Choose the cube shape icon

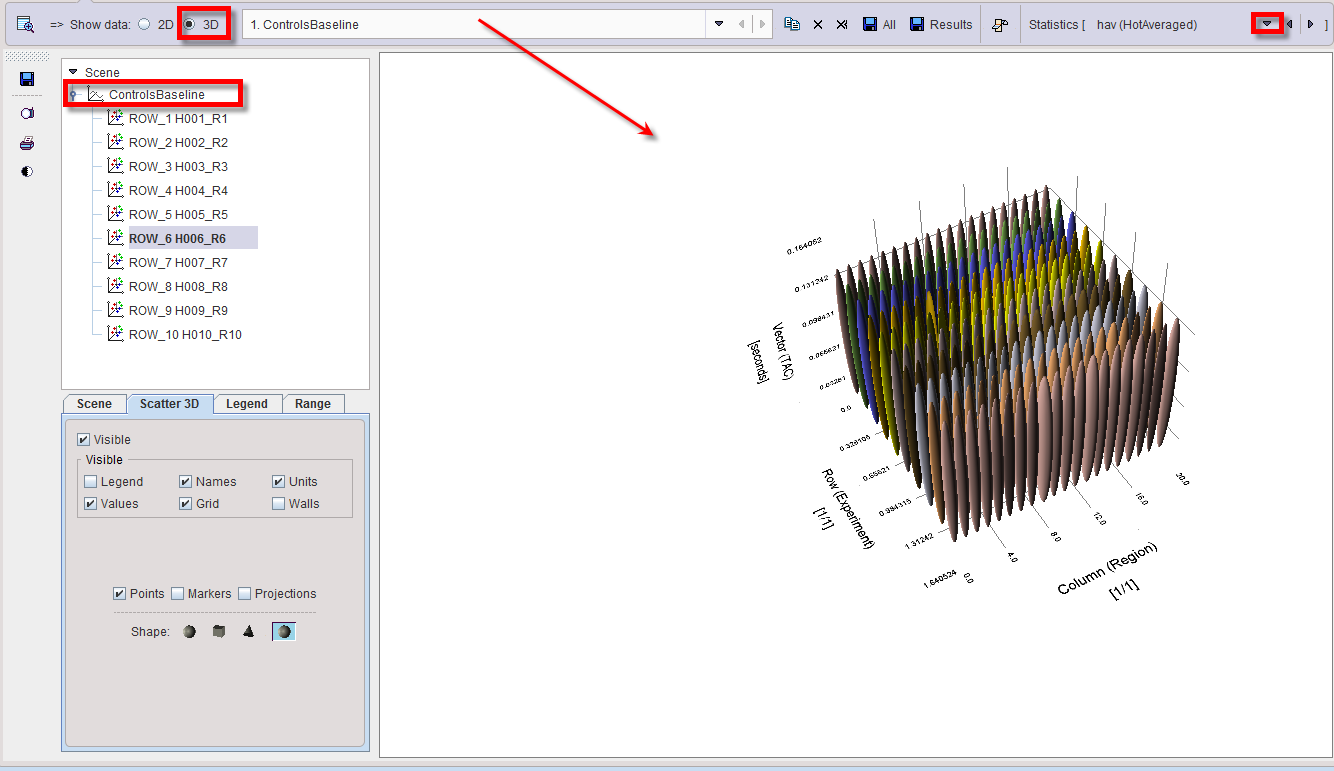point(219,632)
